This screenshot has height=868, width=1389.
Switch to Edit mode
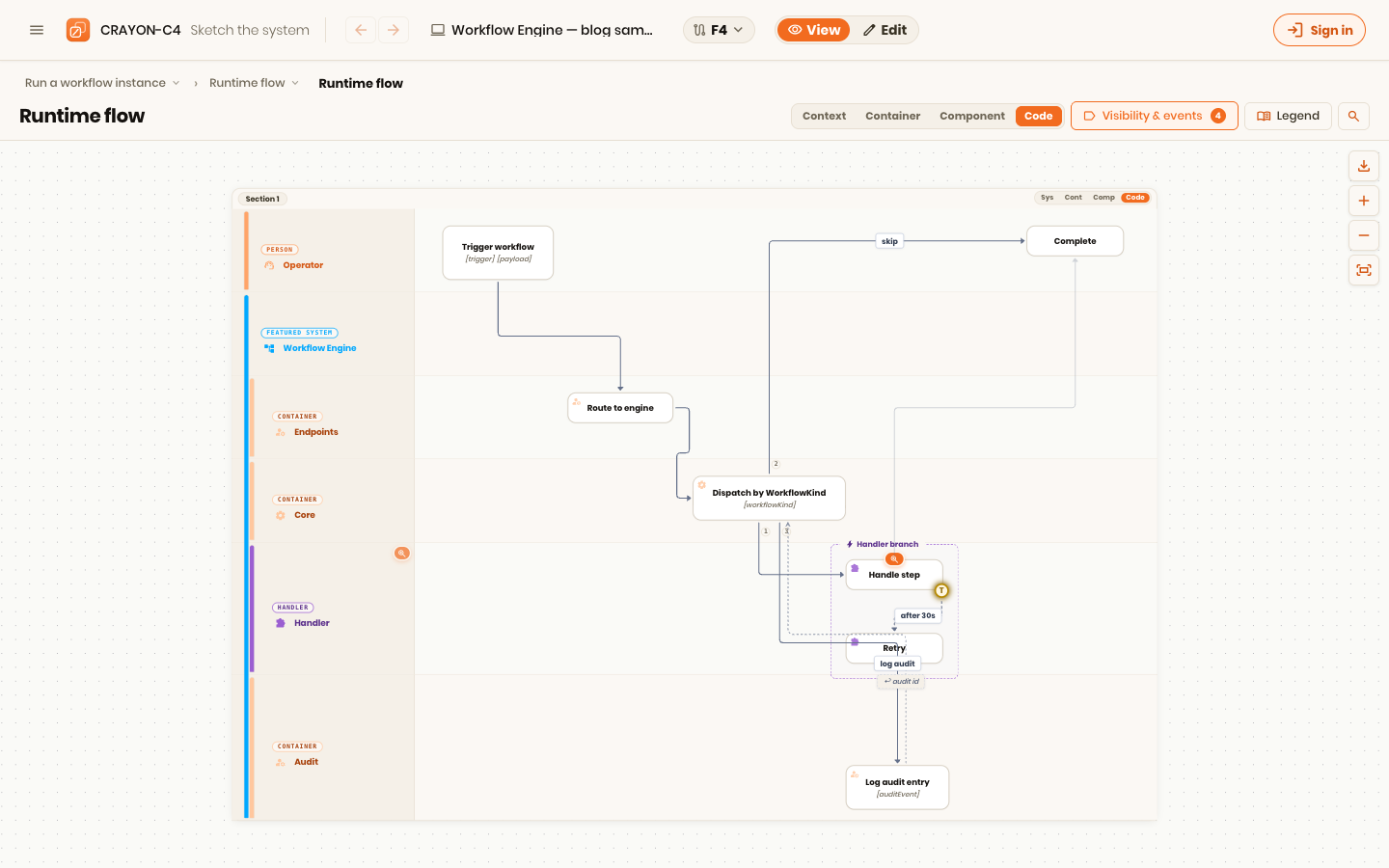(885, 30)
